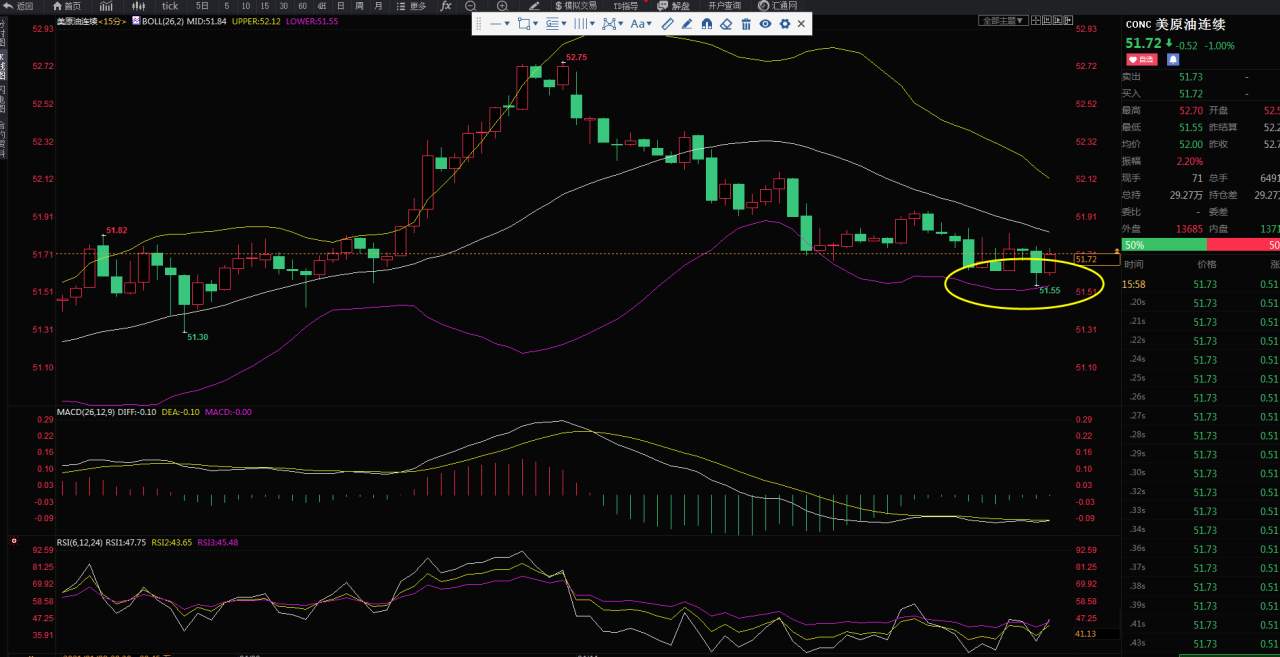The width and height of the screenshot is (1280, 657).
Task: Open the 汇通网 link
Action: pos(776,6)
